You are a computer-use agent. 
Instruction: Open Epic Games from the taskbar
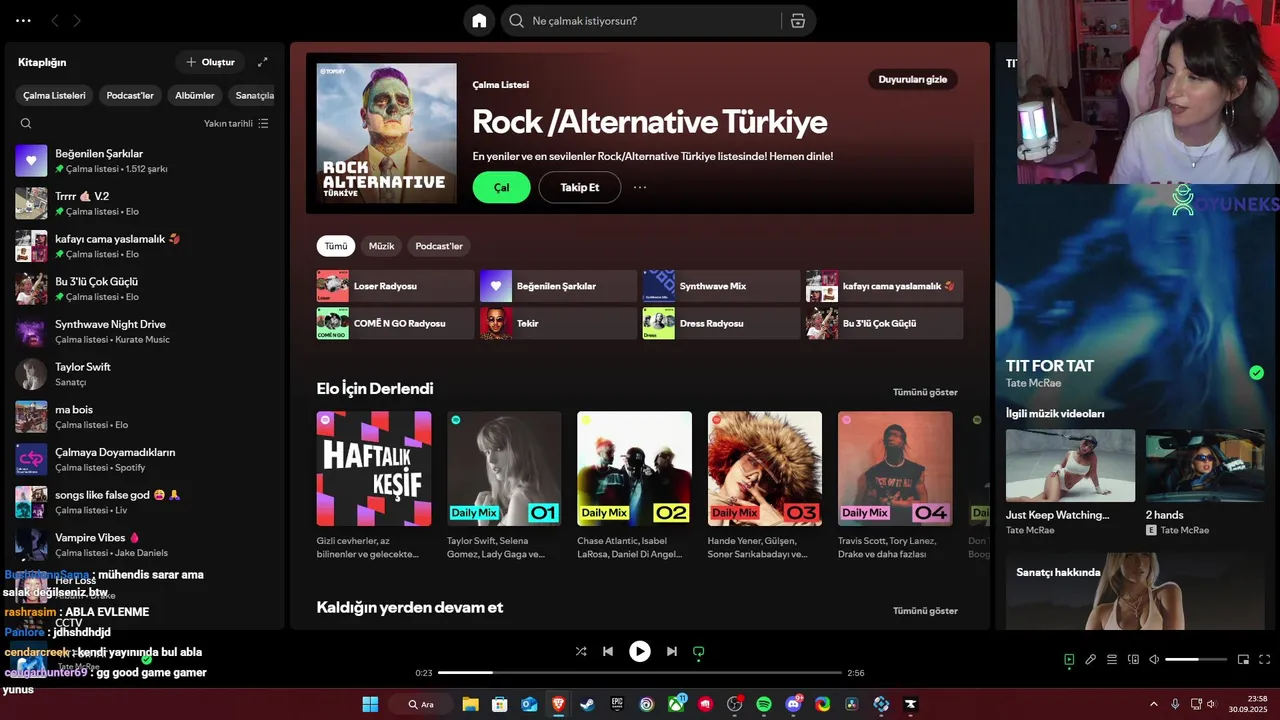(618, 704)
